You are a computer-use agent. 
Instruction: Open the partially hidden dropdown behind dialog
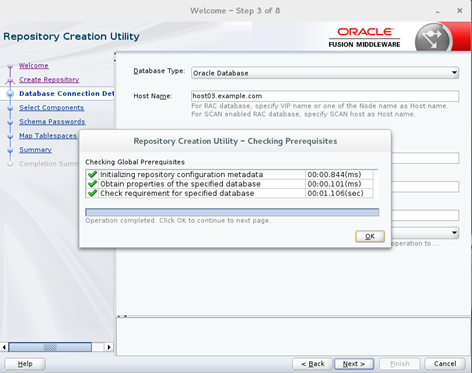pos(454,232)
